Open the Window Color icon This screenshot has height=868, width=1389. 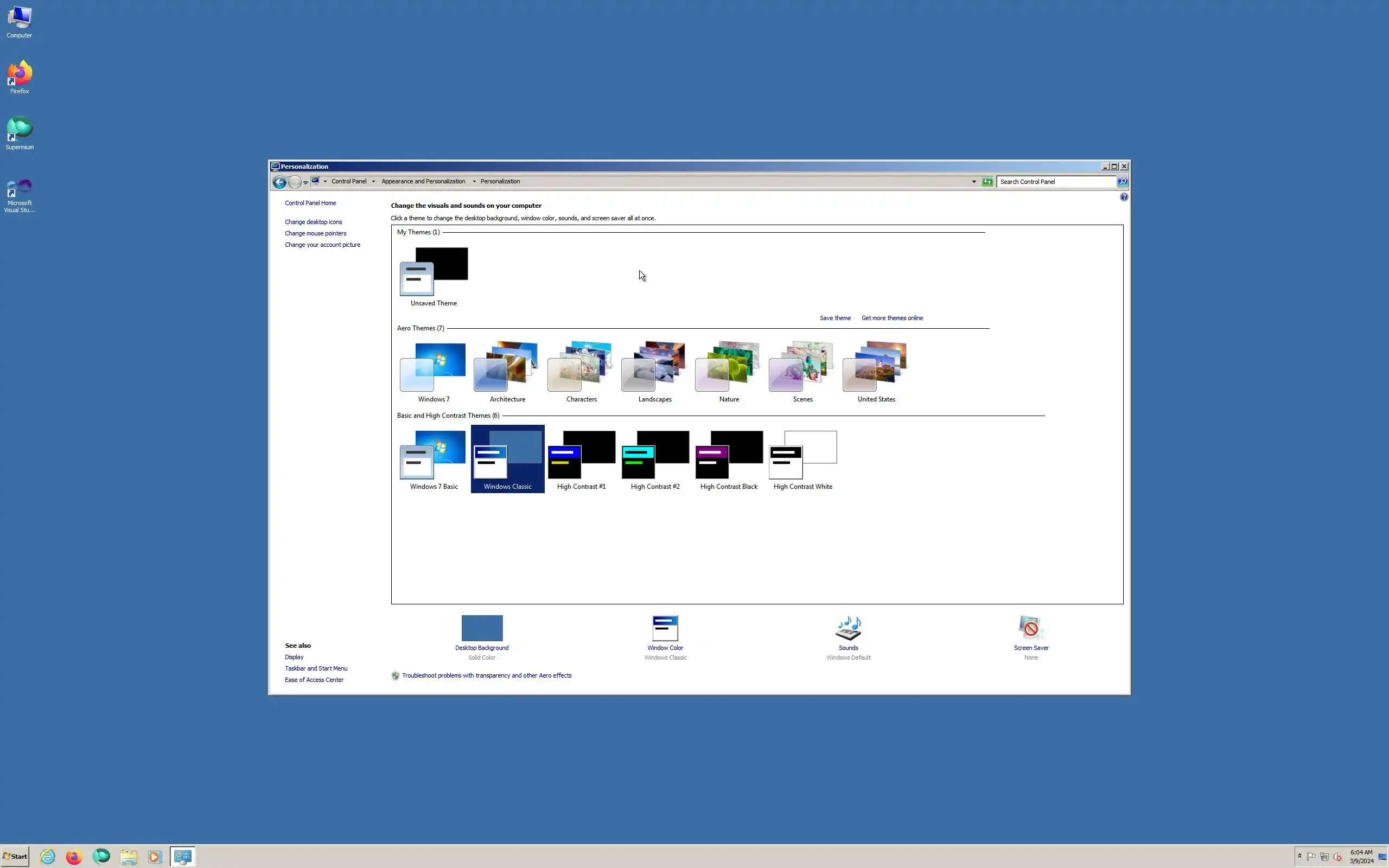point(665,628)
